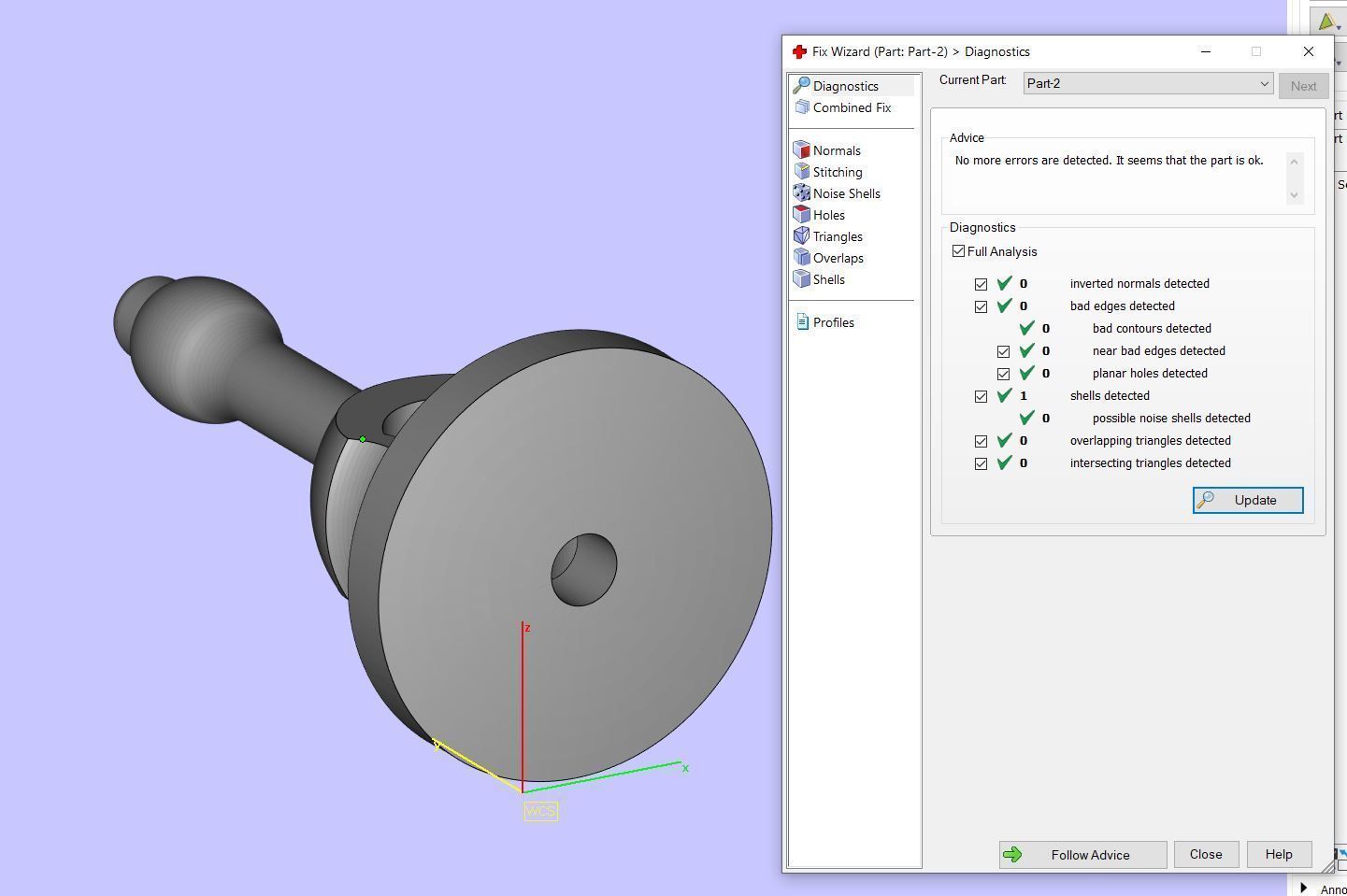Toggle planar holes detected checkbox
Image resolution: width=1347 pixels, height=896 pixels.
pyautogui.click(x=1003, y=374)
